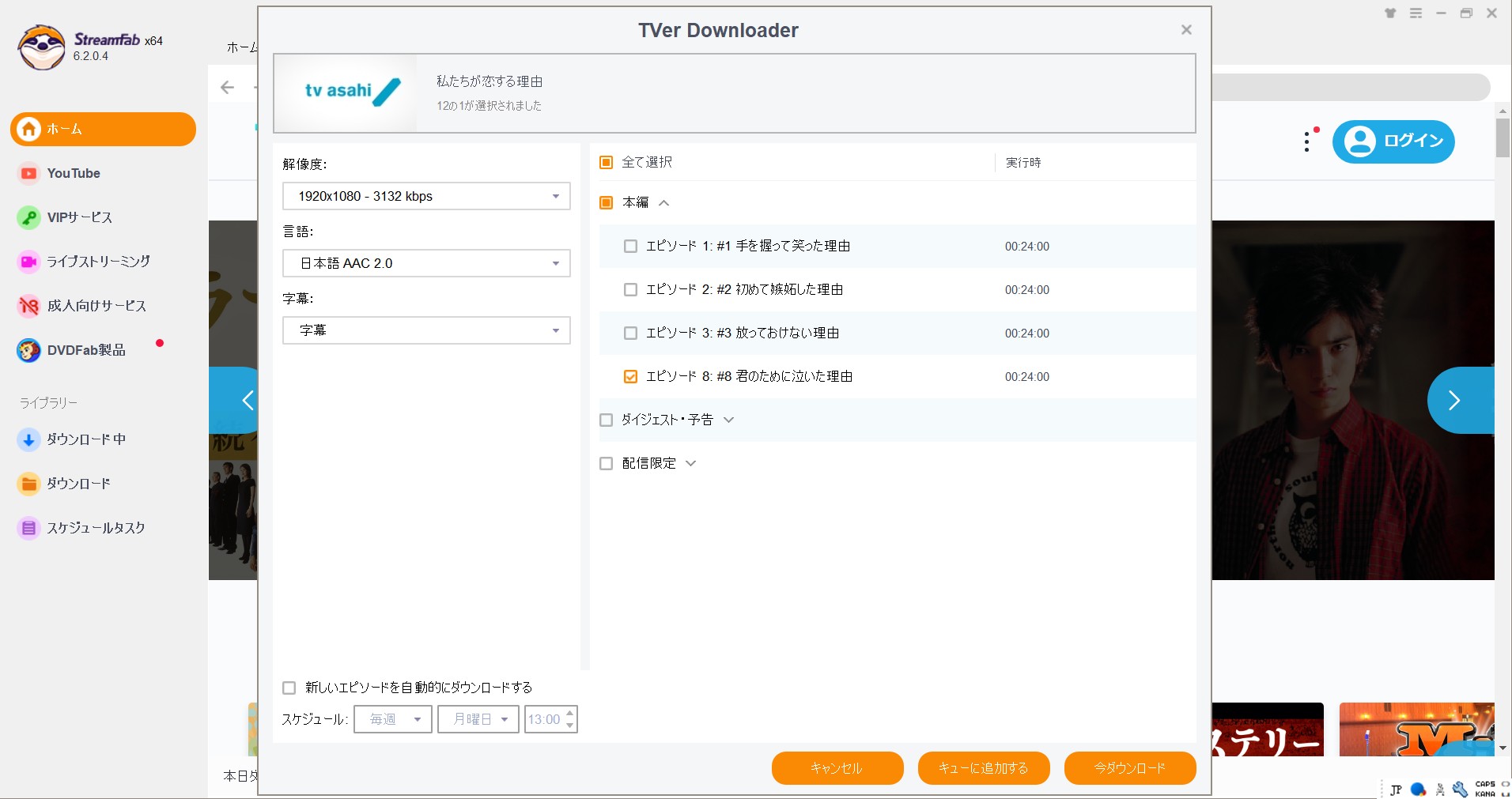Select the ホーム tab in background window

click(x=242, y=47)
